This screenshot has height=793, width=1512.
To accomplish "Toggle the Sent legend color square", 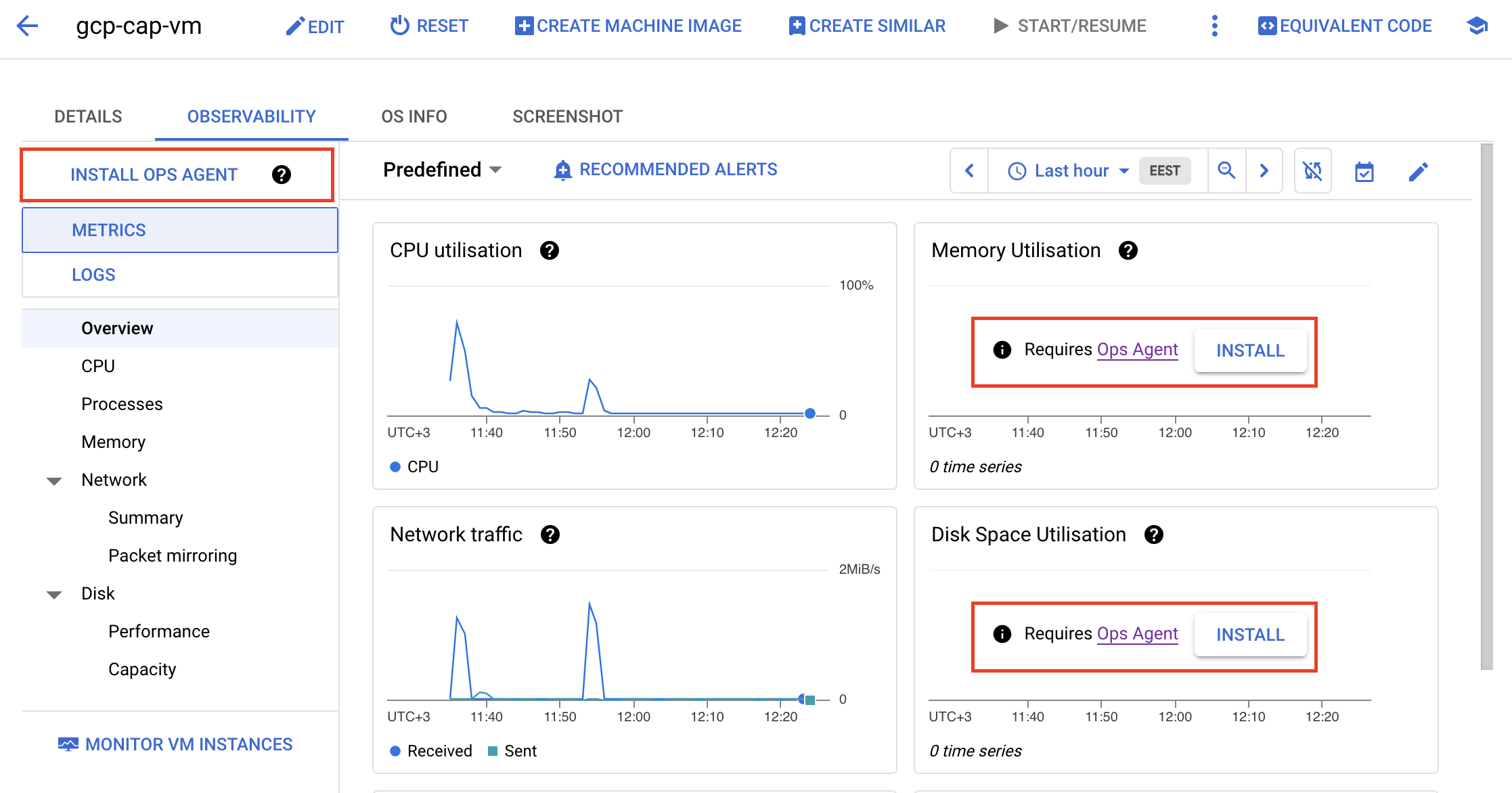I will point(493,751).
